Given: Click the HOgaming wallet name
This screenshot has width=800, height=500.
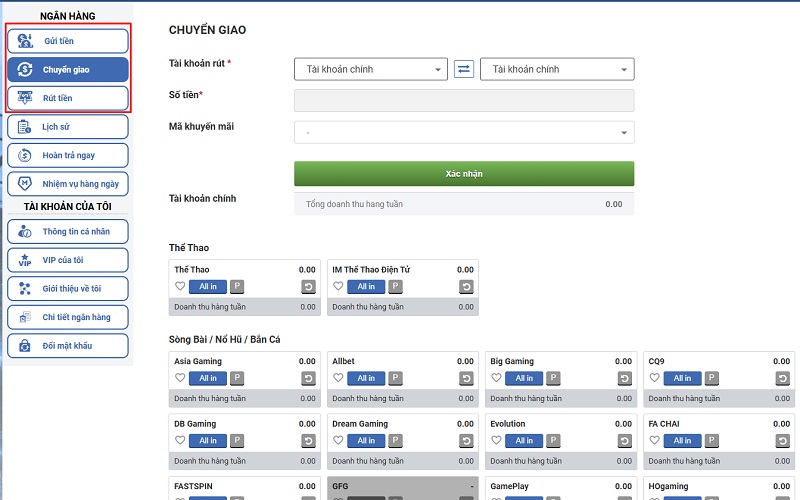Looking at the screenshot, I should pyautogui.click(x=668, y=486).
